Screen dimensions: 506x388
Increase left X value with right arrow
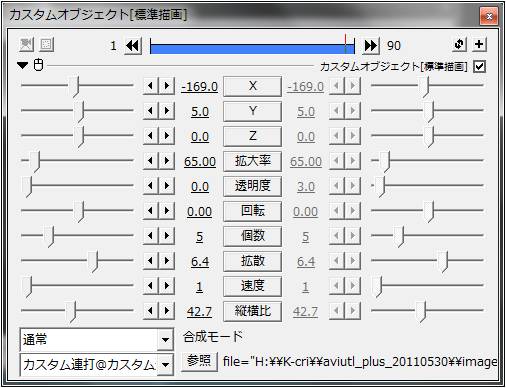point(166,86)
